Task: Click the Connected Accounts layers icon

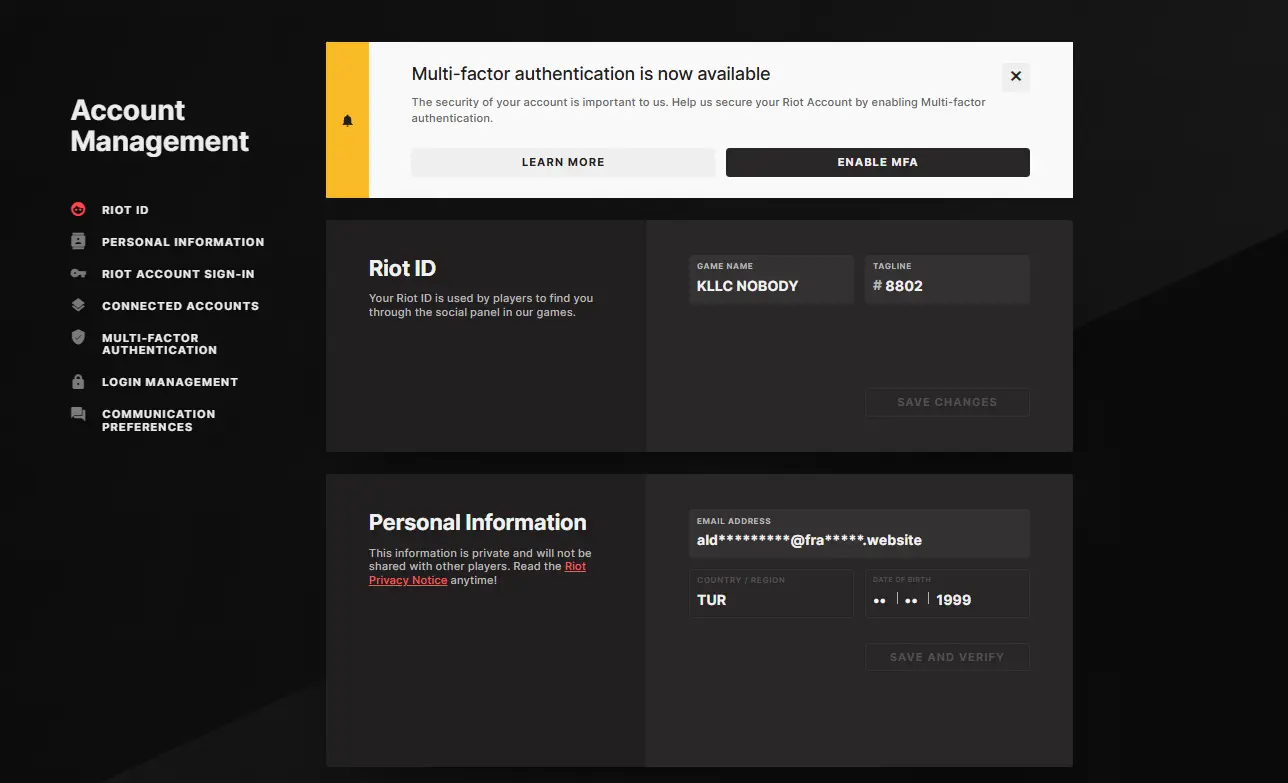Action: click(x=78, y=306)
